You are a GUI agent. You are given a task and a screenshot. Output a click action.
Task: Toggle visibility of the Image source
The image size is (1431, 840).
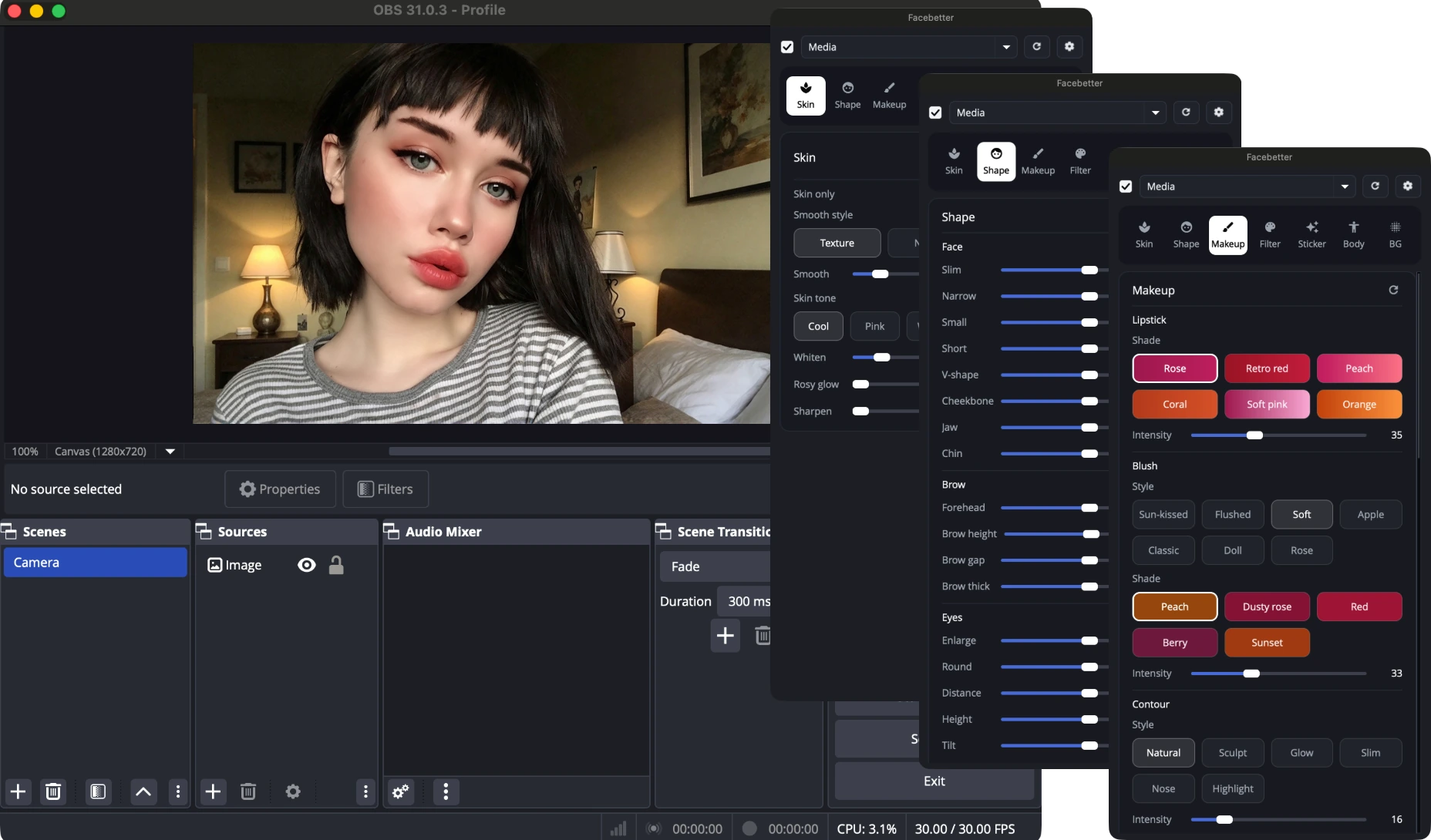(306, 565)
